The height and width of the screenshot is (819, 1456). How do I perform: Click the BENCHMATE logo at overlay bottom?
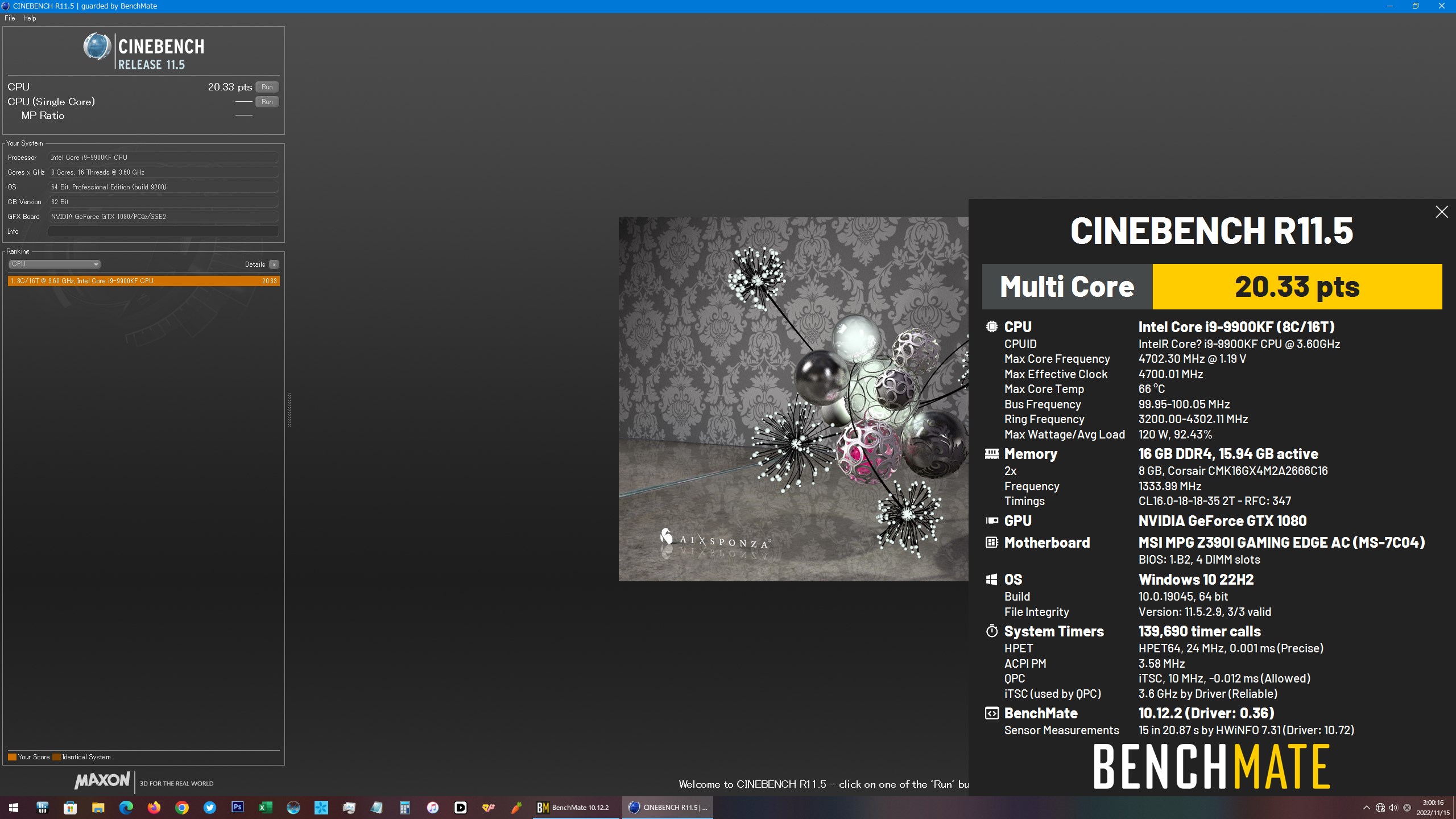[x=1211, y=767]
